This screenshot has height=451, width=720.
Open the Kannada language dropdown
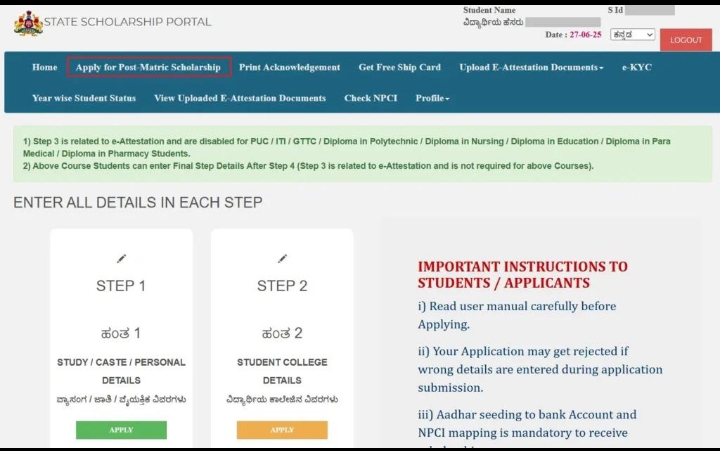click(632, 35)
